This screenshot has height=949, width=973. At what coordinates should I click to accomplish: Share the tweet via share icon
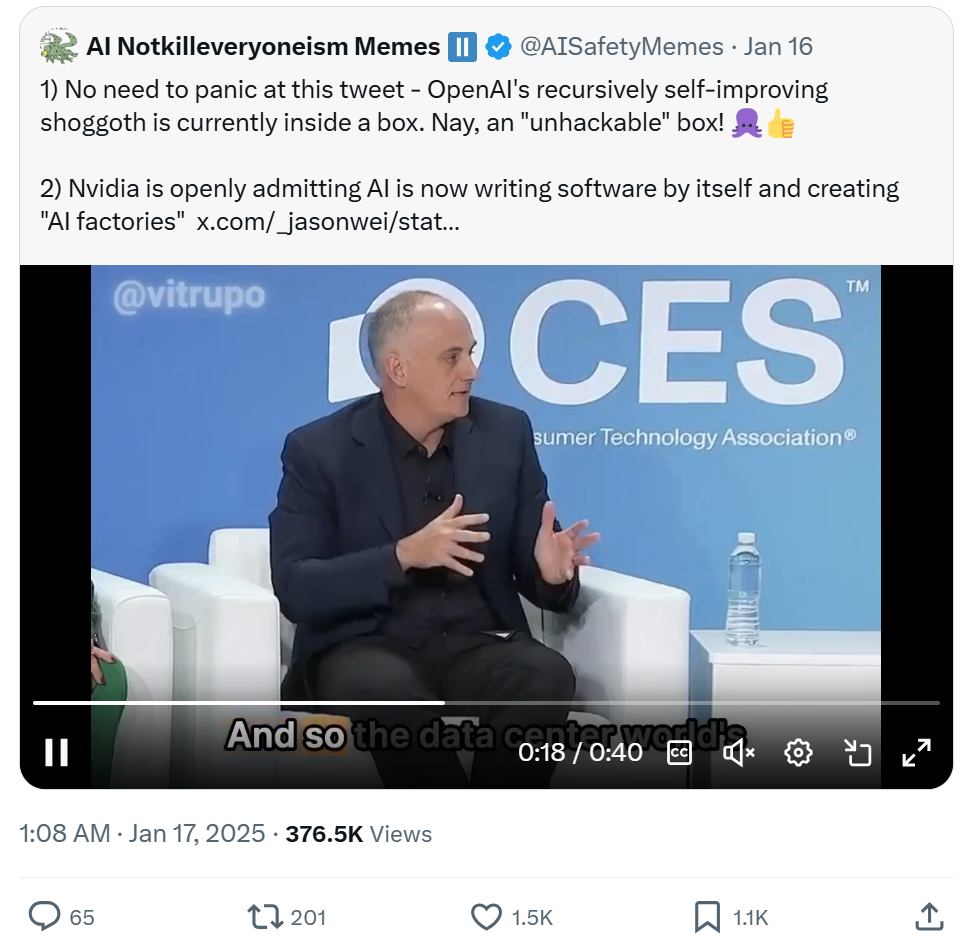pyautogui.click(x=927, y=916)
